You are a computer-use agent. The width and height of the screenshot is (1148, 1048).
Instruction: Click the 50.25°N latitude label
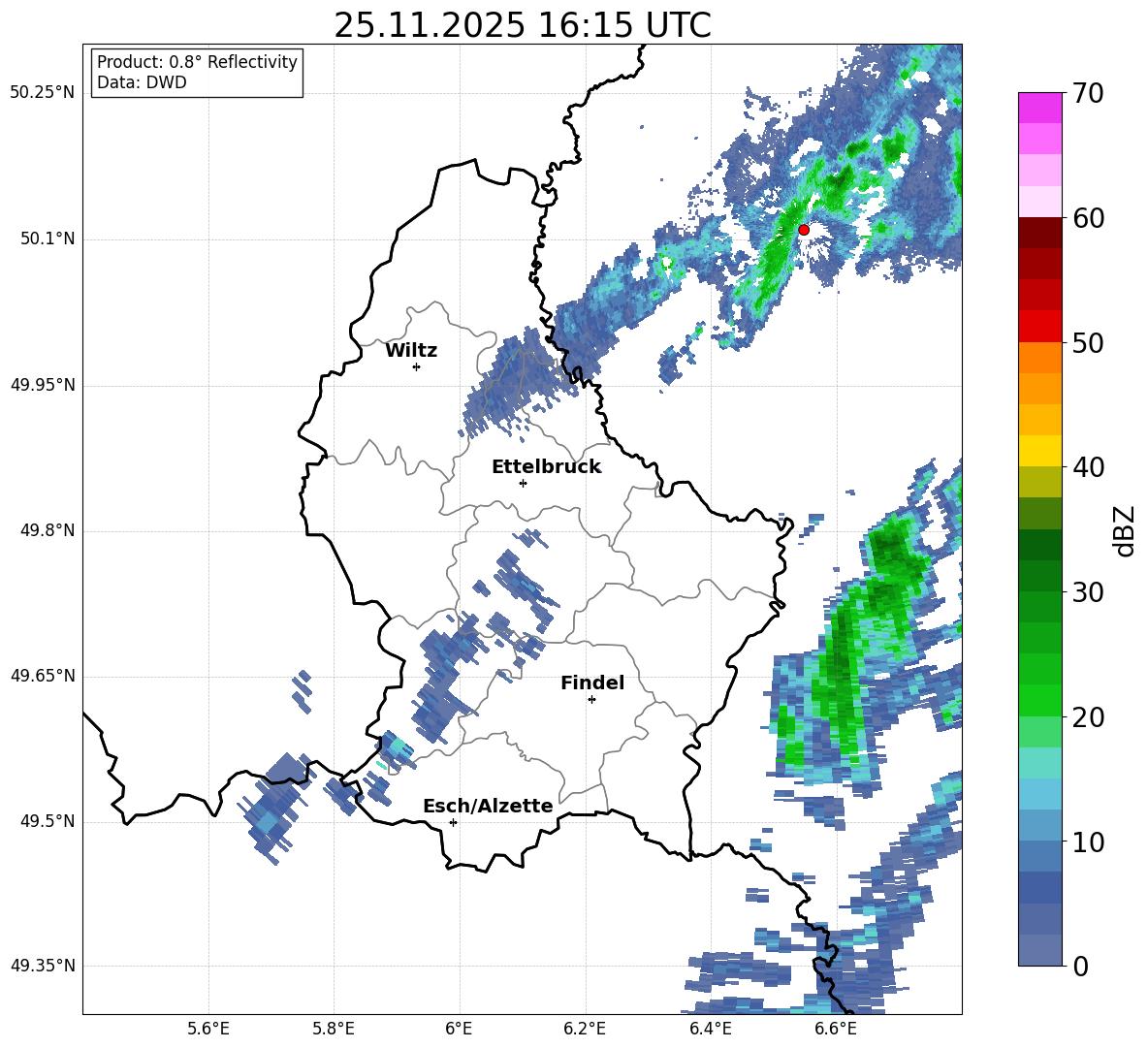pyautogui.click(x=43, y=94)
